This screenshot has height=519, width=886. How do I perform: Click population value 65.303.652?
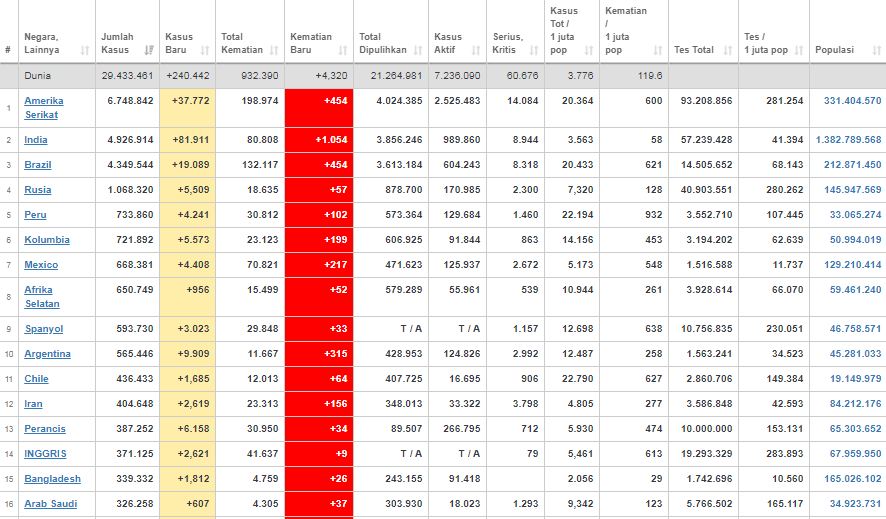pyautogui.click(x=855, y=429)
